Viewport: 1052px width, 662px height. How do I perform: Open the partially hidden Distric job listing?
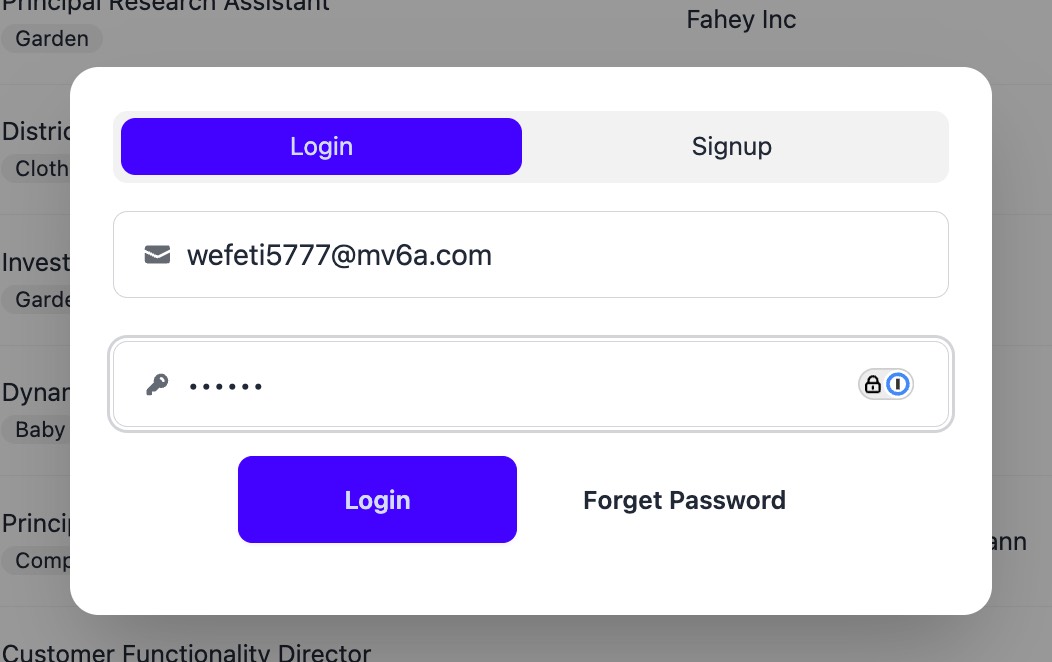pos(35,132)
